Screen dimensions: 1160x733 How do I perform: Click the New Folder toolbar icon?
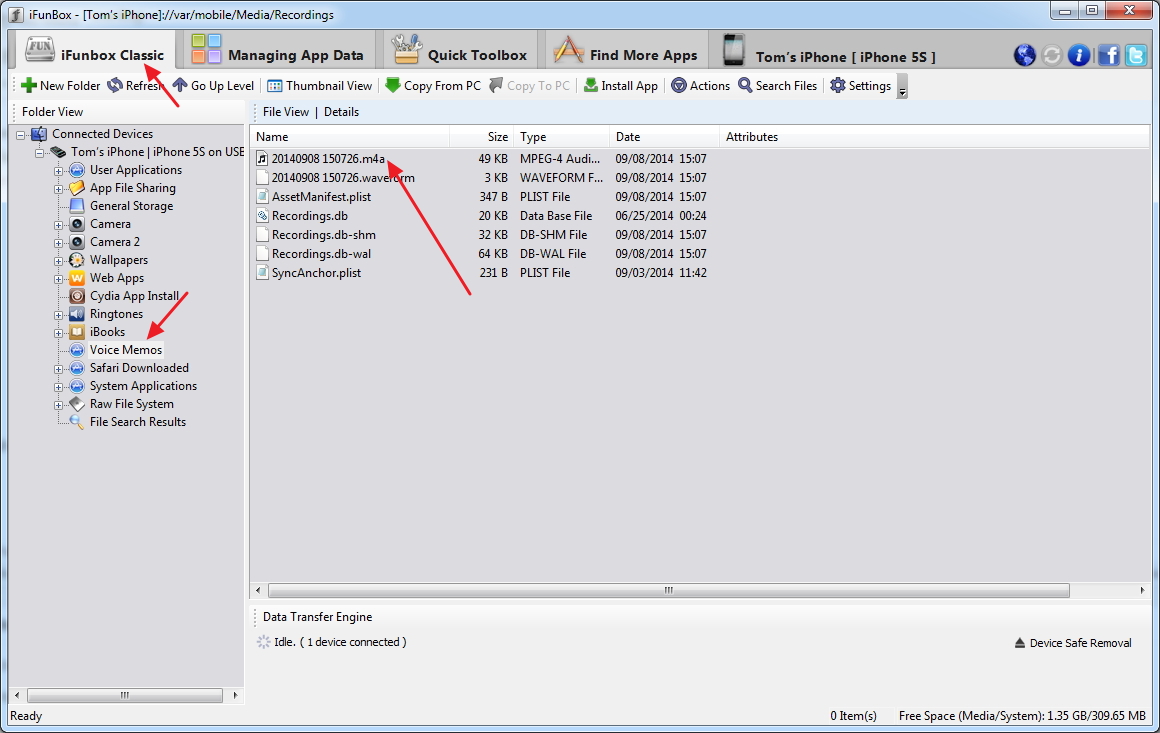click(x=29, y=86)
